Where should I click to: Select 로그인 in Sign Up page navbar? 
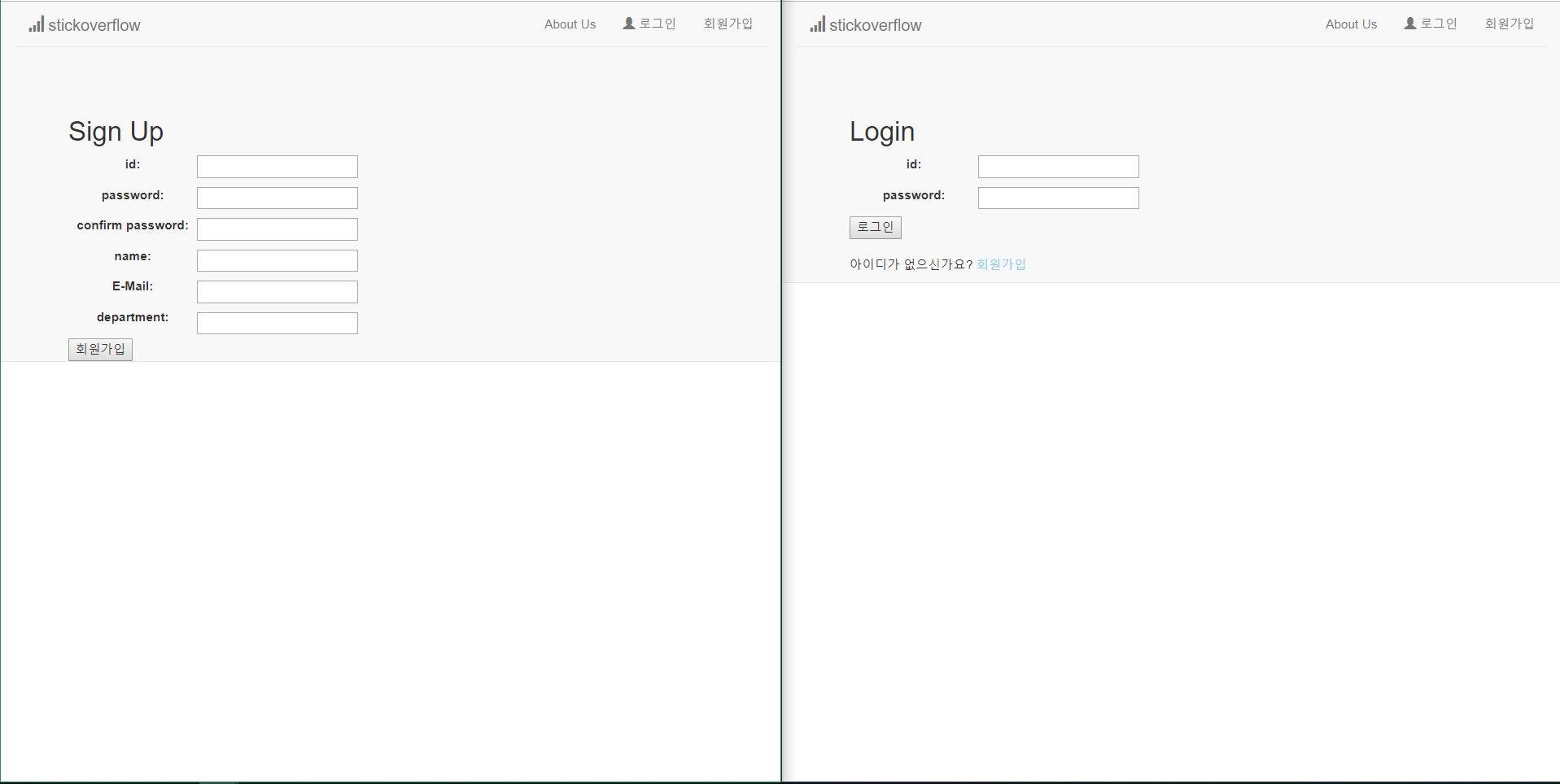(658, 24)
